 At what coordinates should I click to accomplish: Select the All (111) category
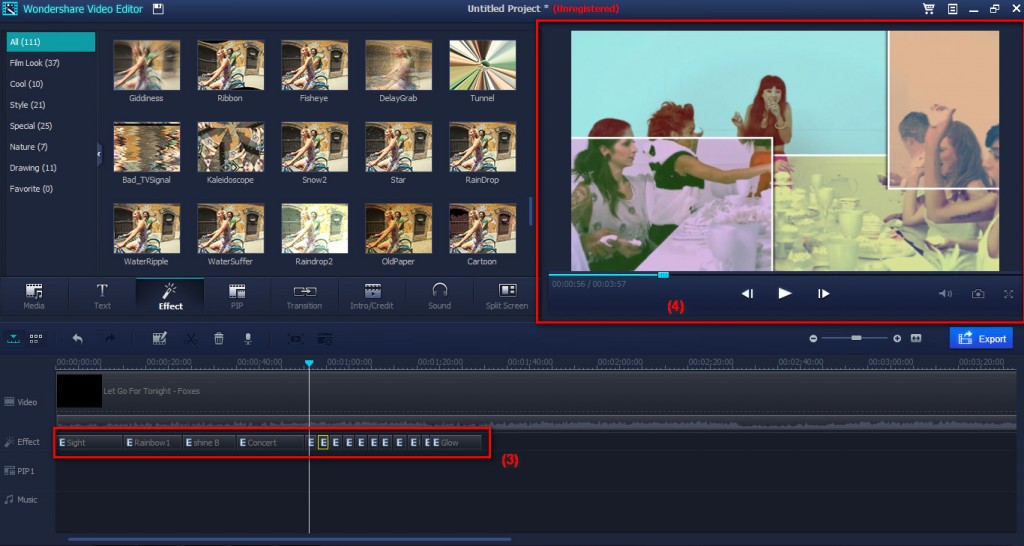51,42
